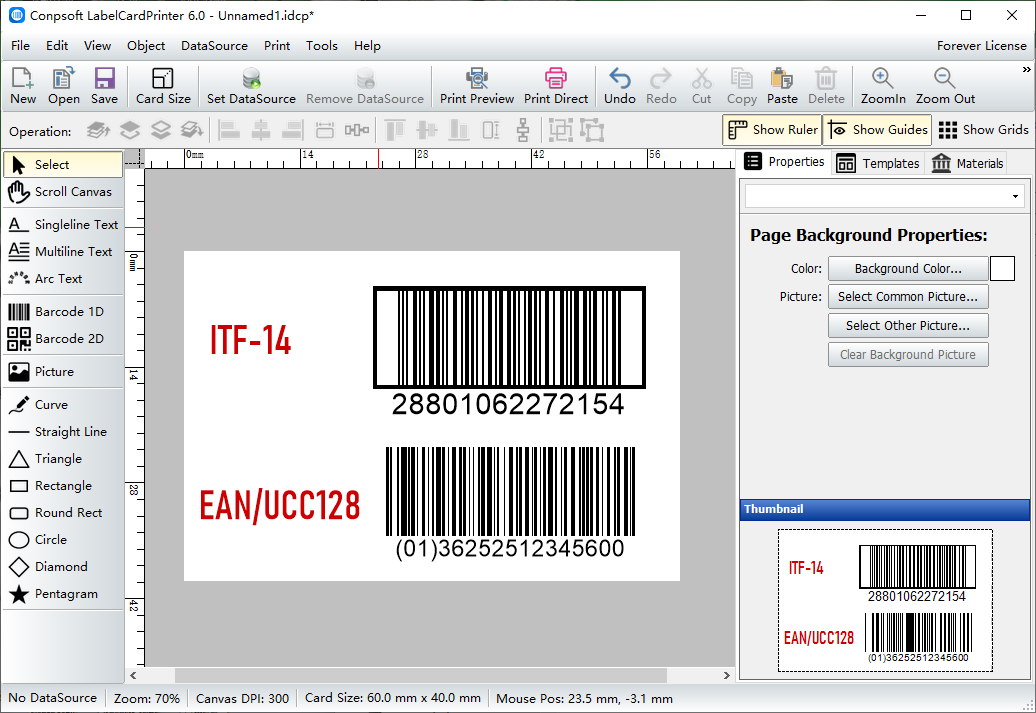Switch to the Properties tab
This screenshot has height=713, width=1036.
tap(784, 162)
